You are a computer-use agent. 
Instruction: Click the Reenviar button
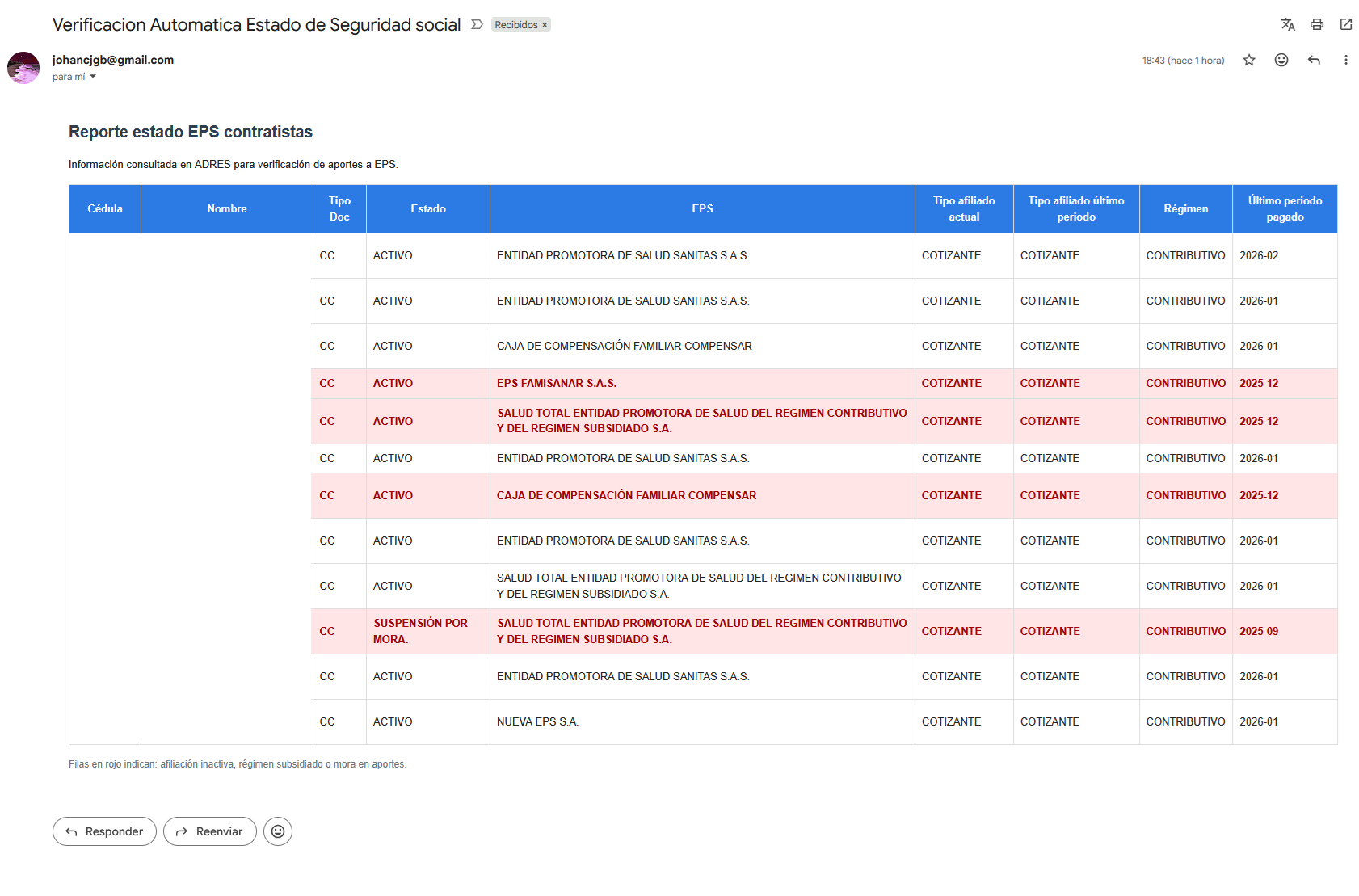[x=209, y=831]
